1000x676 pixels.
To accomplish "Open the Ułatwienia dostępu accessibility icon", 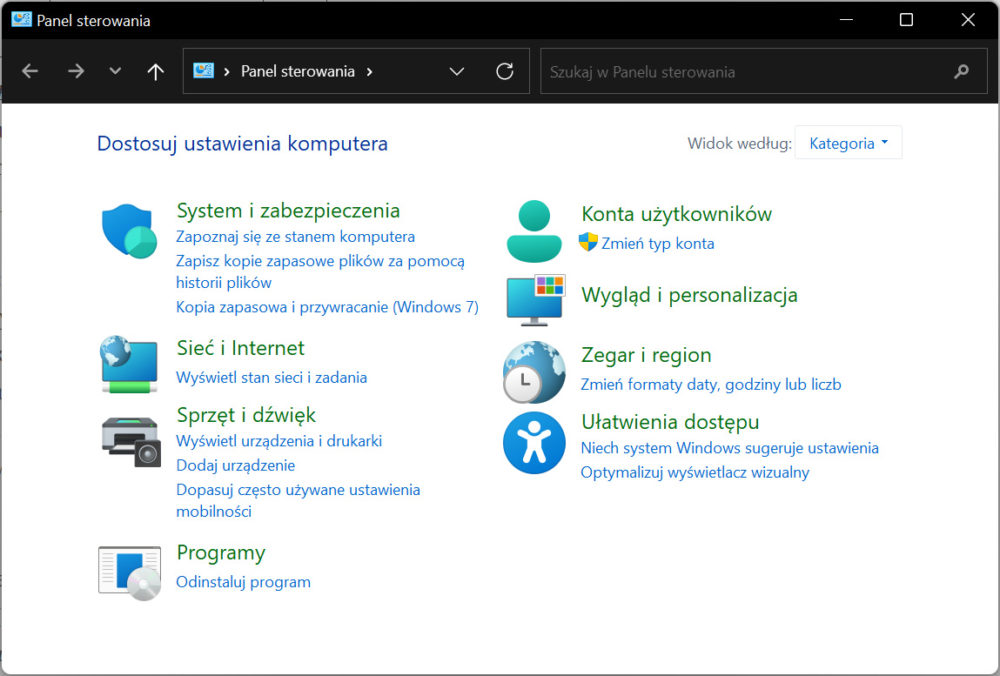I will coord(534,443).
